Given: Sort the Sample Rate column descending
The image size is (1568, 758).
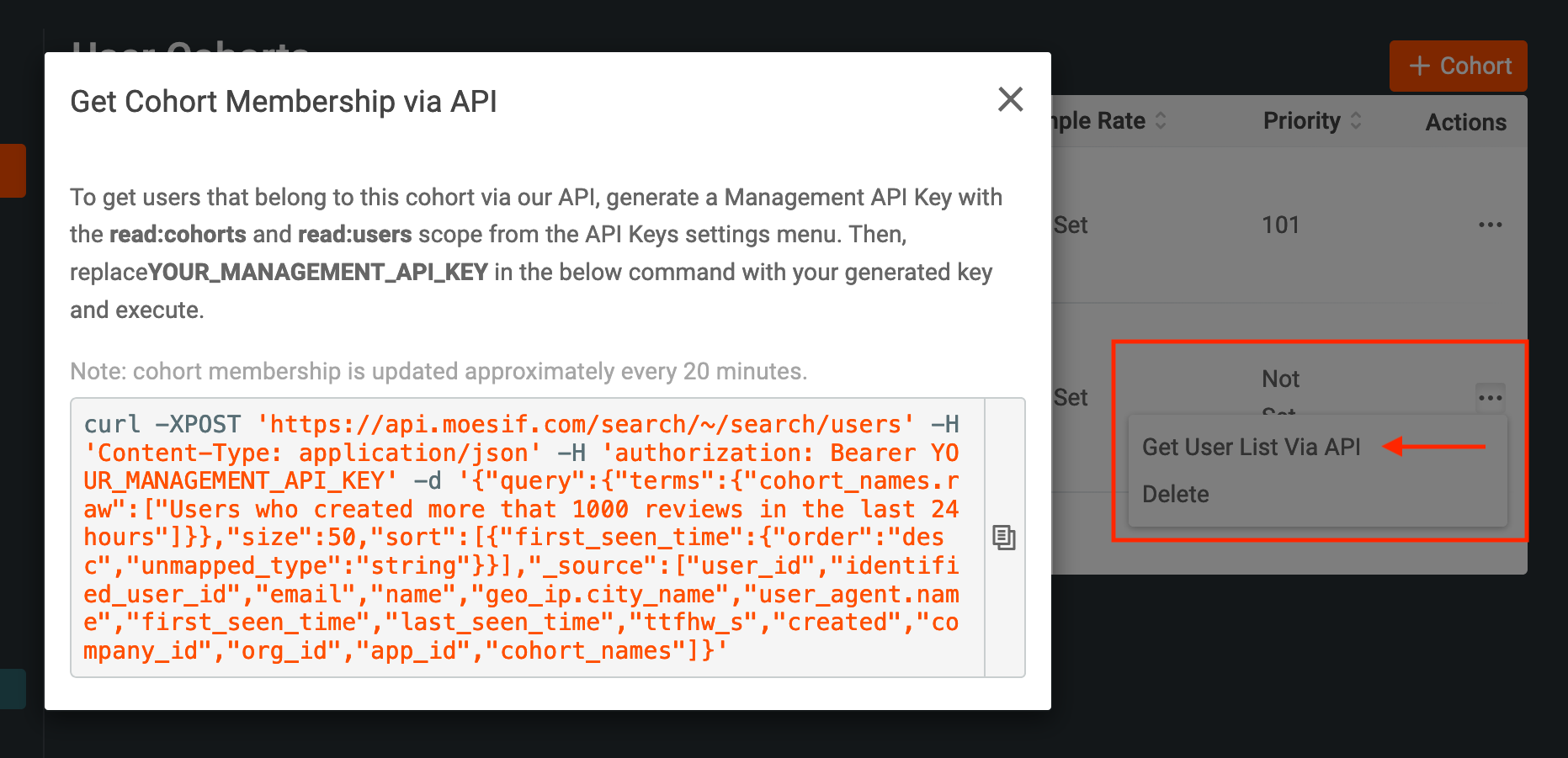Looking at the screenshot, I should (1162, 125).
